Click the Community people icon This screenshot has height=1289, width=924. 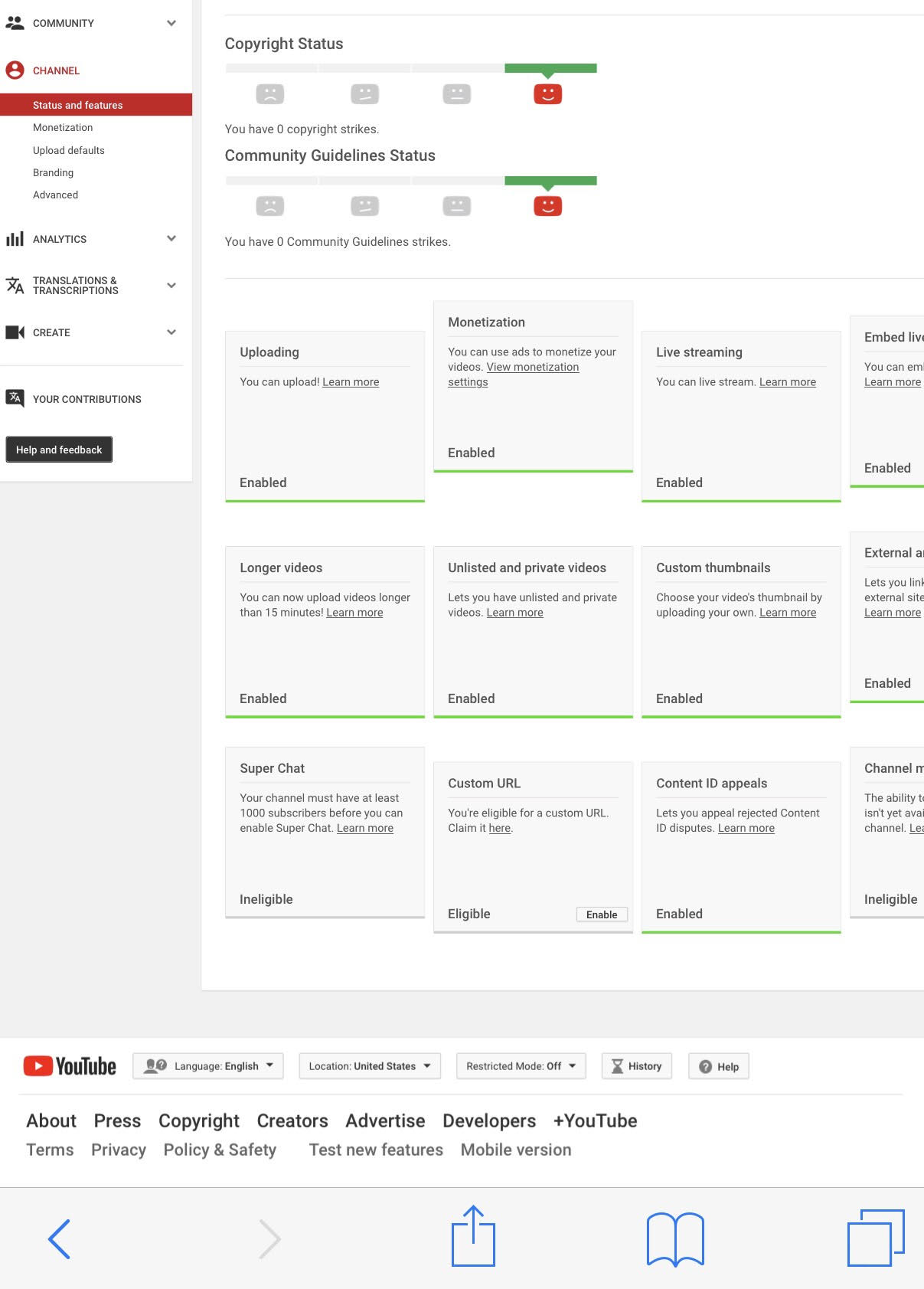pyautogui.click(x=15, y=23)
